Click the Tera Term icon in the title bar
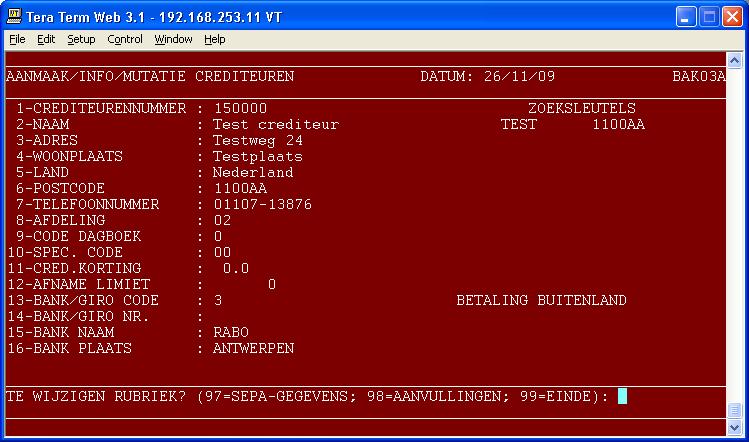The height and width of the screenshot is (442, 749). tap(15, 16)
